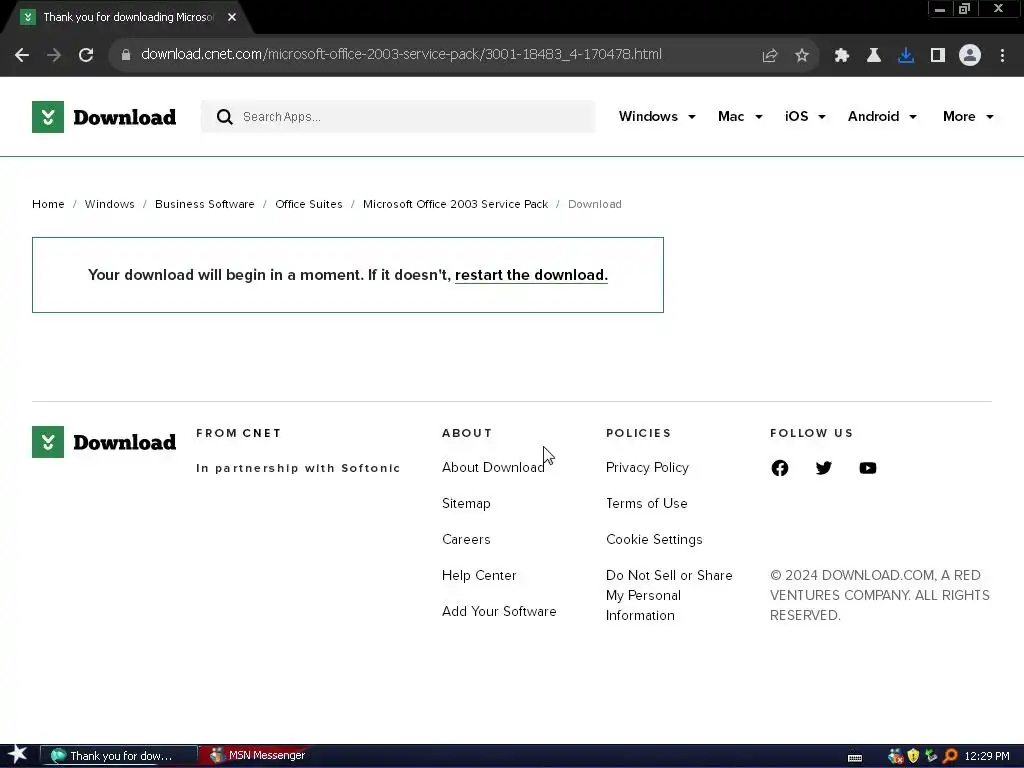Close the Thank you for downloading tab
Viewport: 1024px width, 768px height.
coord(232,17)
